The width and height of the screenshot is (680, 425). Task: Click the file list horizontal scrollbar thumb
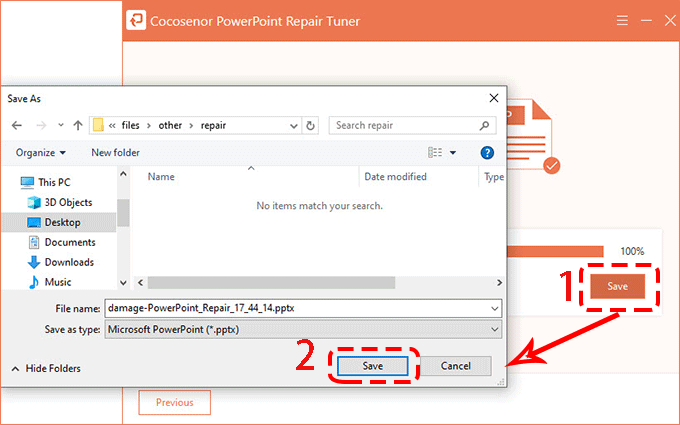point(271,283)
